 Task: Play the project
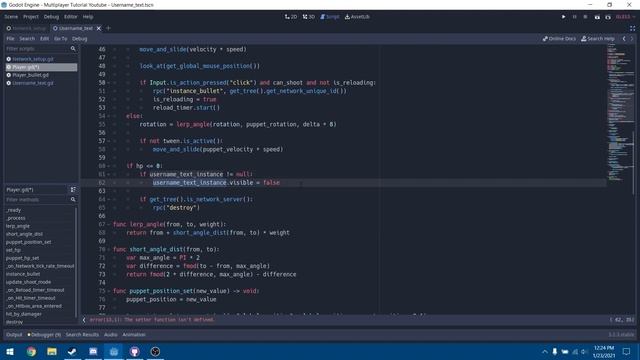tap(563, 17)
